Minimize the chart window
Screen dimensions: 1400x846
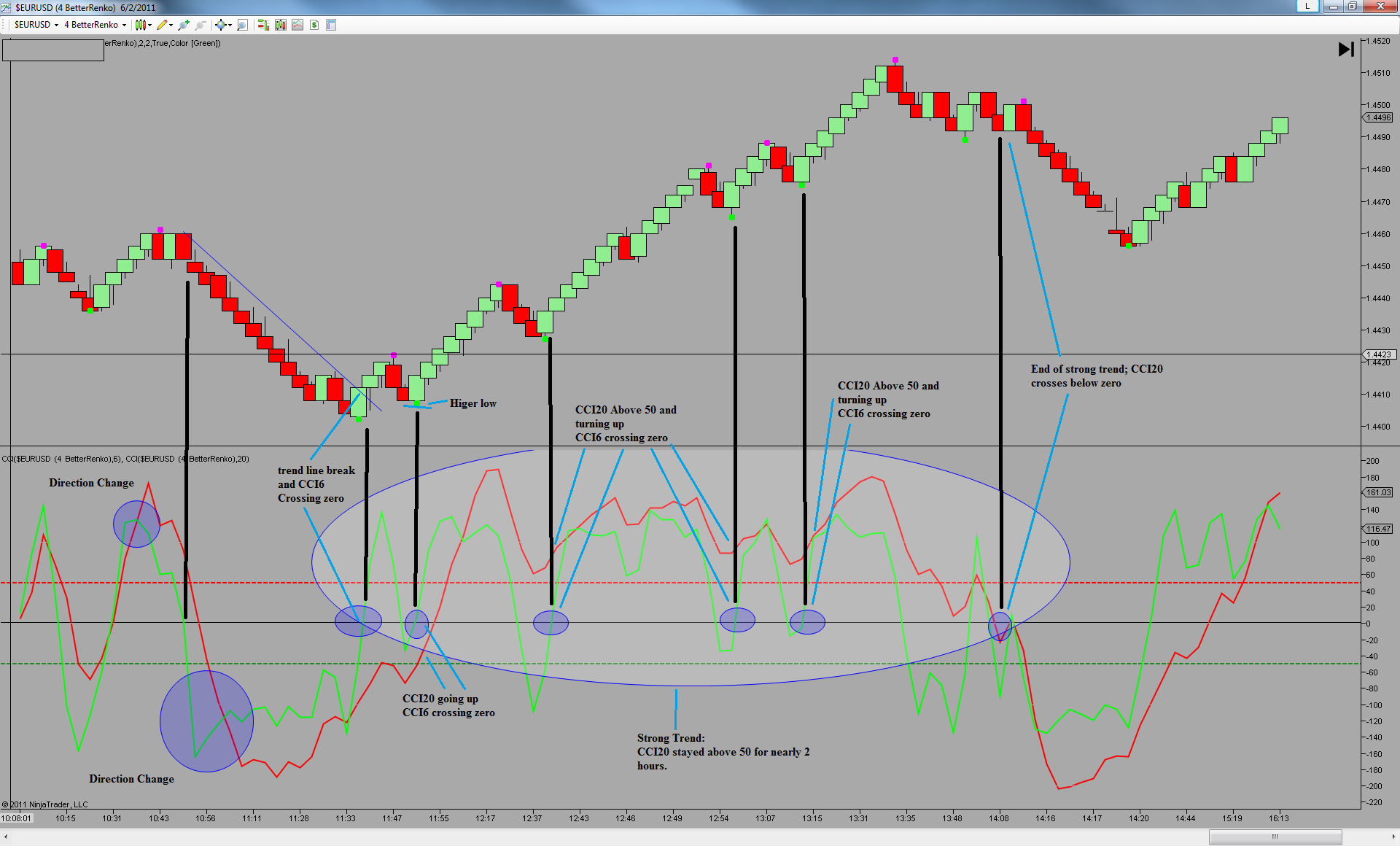pyautogui.click(x=1332, y=7)
